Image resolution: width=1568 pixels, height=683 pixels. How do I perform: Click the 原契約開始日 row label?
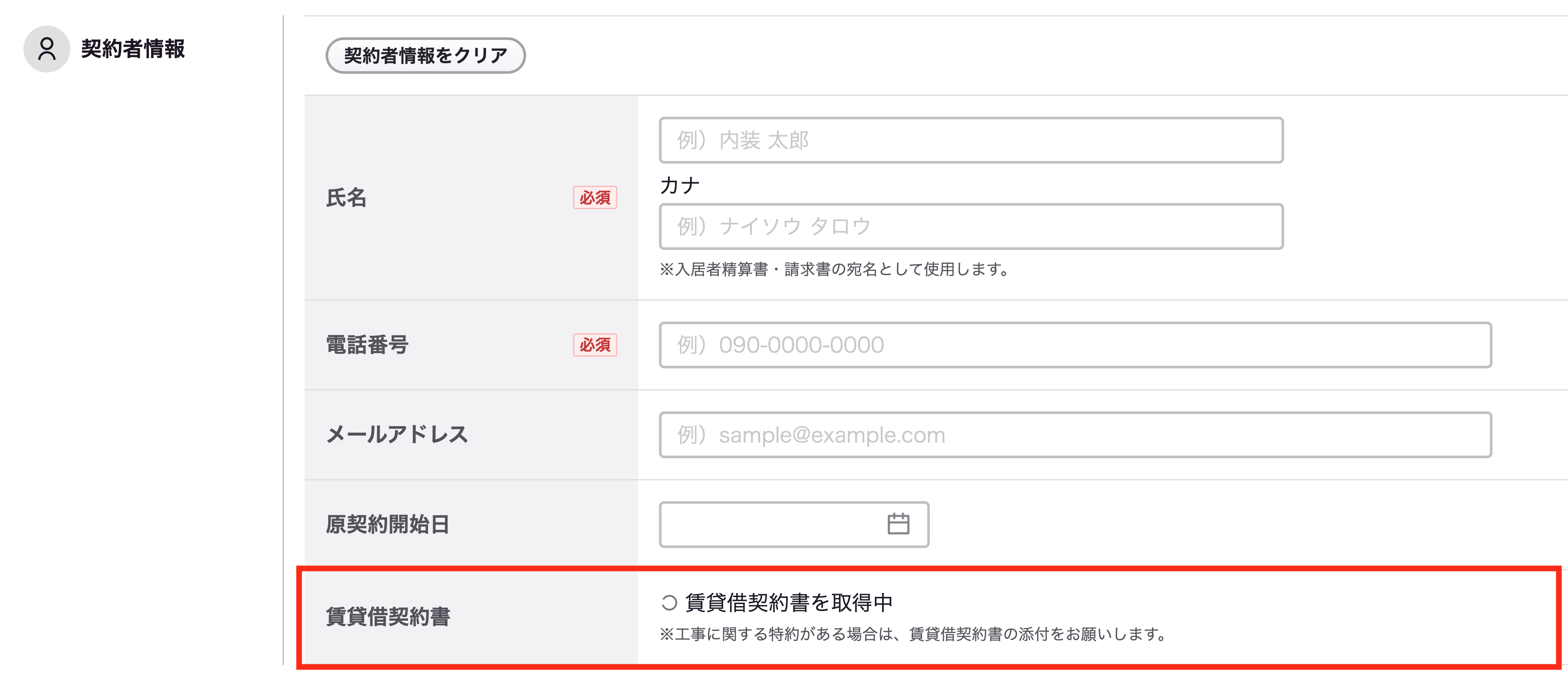(x=387, y=524)
